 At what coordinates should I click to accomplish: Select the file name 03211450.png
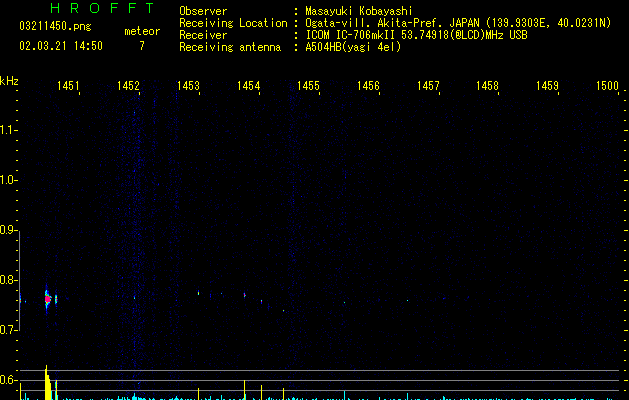[x=55, y=26]
